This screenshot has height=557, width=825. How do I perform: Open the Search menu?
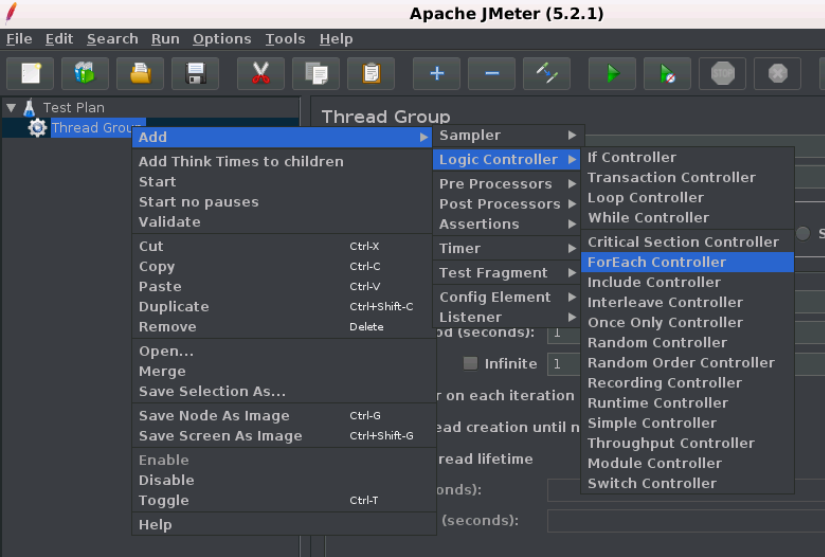pyautogui.click(x=113, y=39)
